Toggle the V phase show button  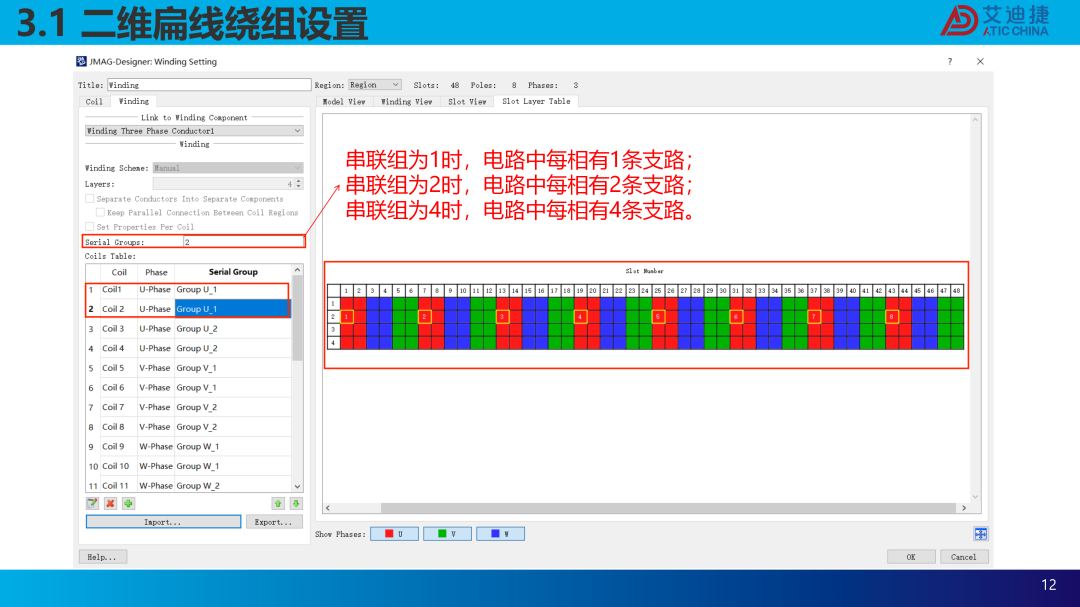coord(447,534)
